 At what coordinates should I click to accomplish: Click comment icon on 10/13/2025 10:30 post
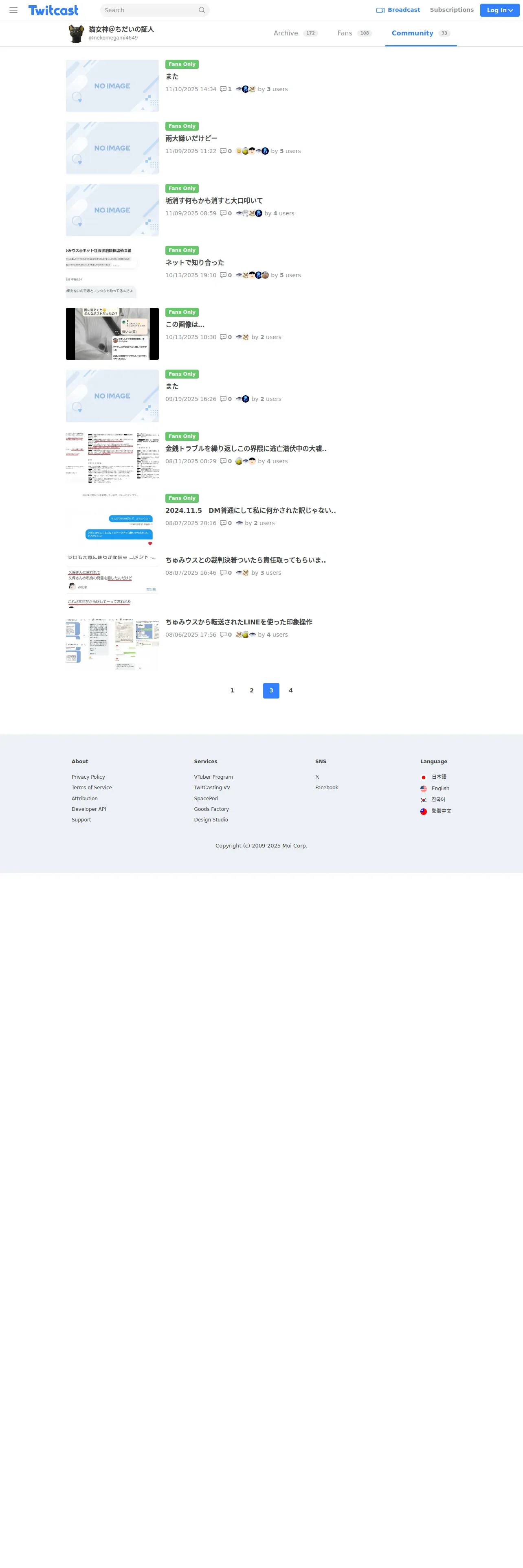click(223, 337)
